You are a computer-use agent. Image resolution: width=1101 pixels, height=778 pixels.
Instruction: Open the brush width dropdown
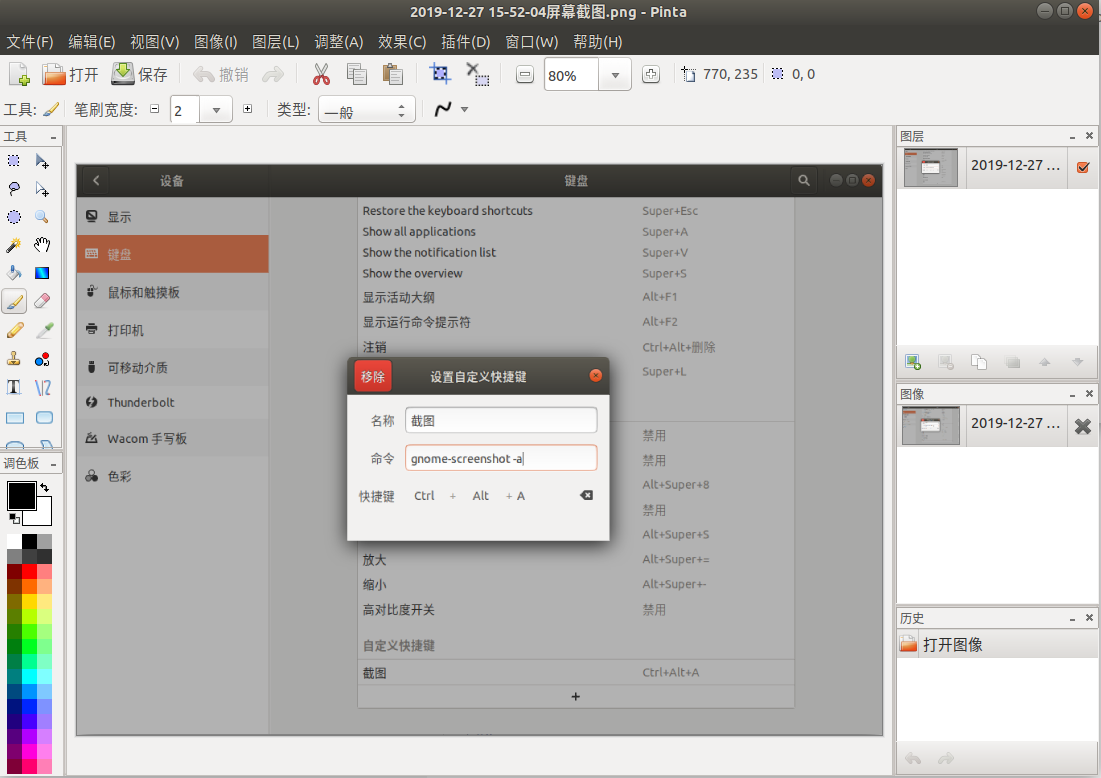tap(216, 110)
